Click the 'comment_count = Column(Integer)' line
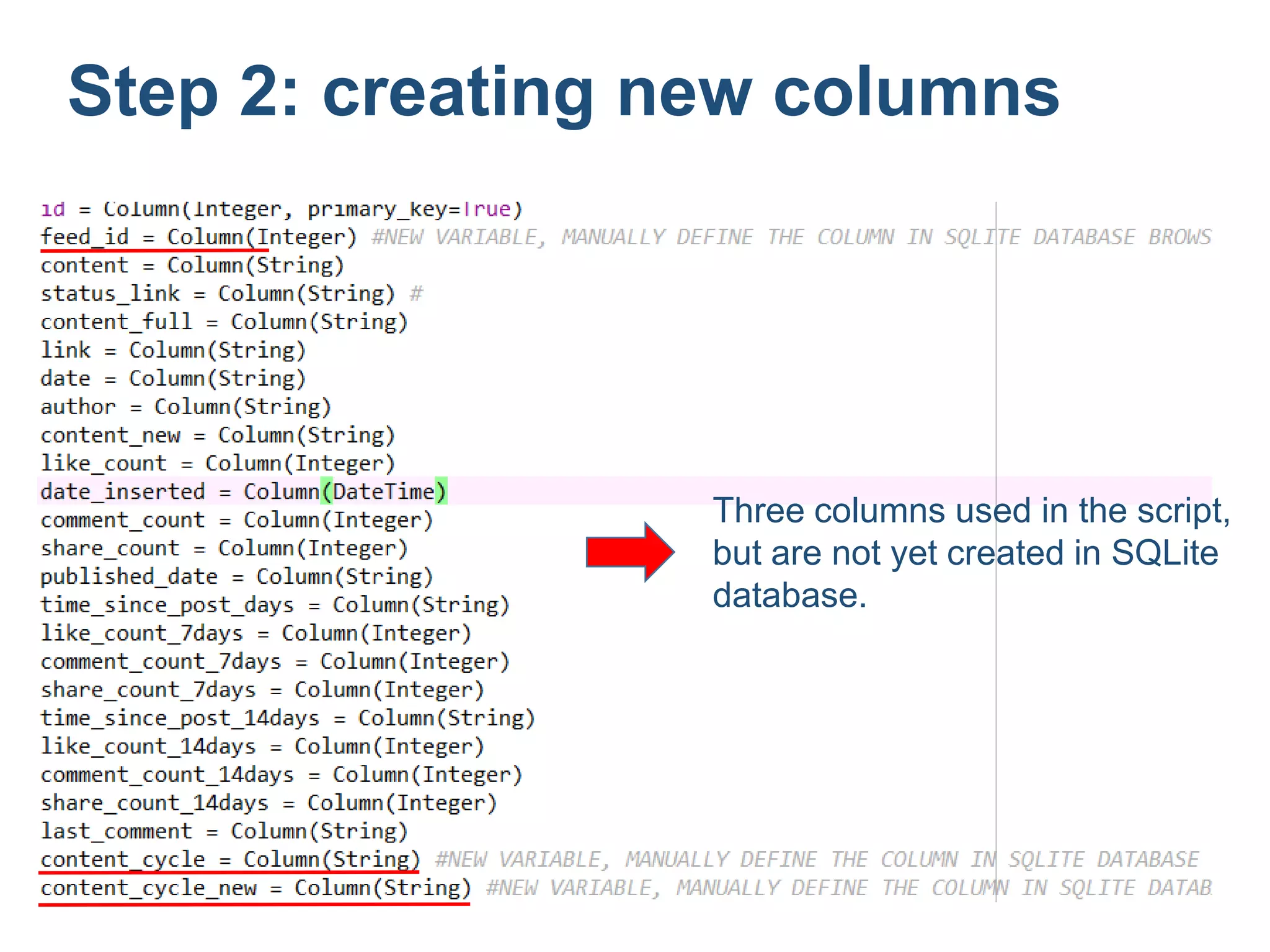Image resolution: width=1270 pixels, height=952 pixels. [x=236, y=521]
